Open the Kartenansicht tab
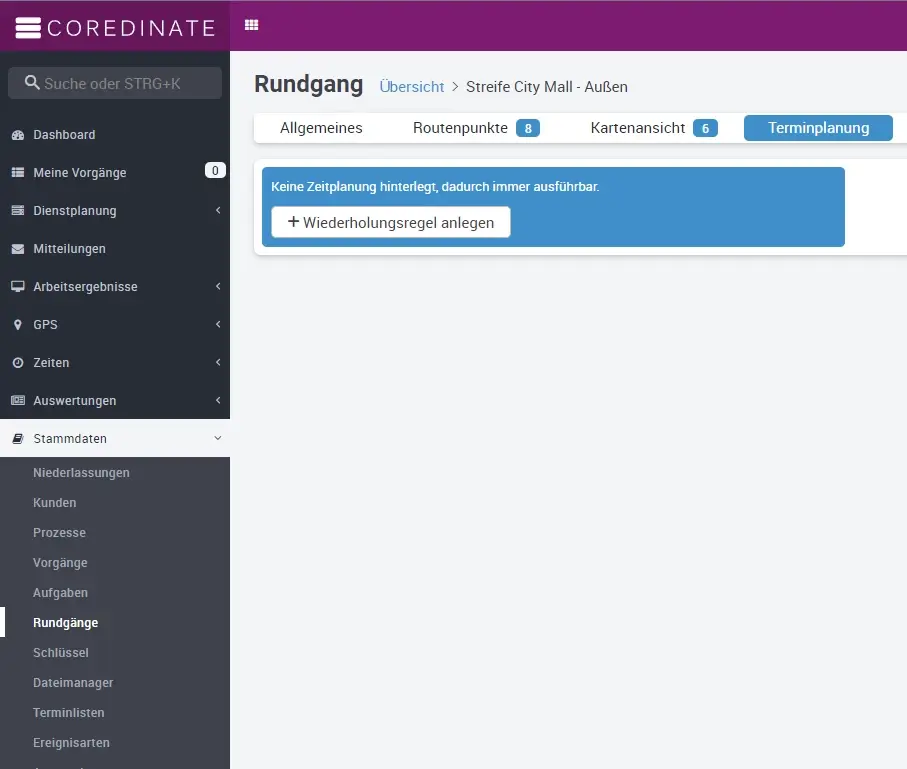The height and width of the screenshot is (769, 907). pyautogui.click(x=653, y=128)
